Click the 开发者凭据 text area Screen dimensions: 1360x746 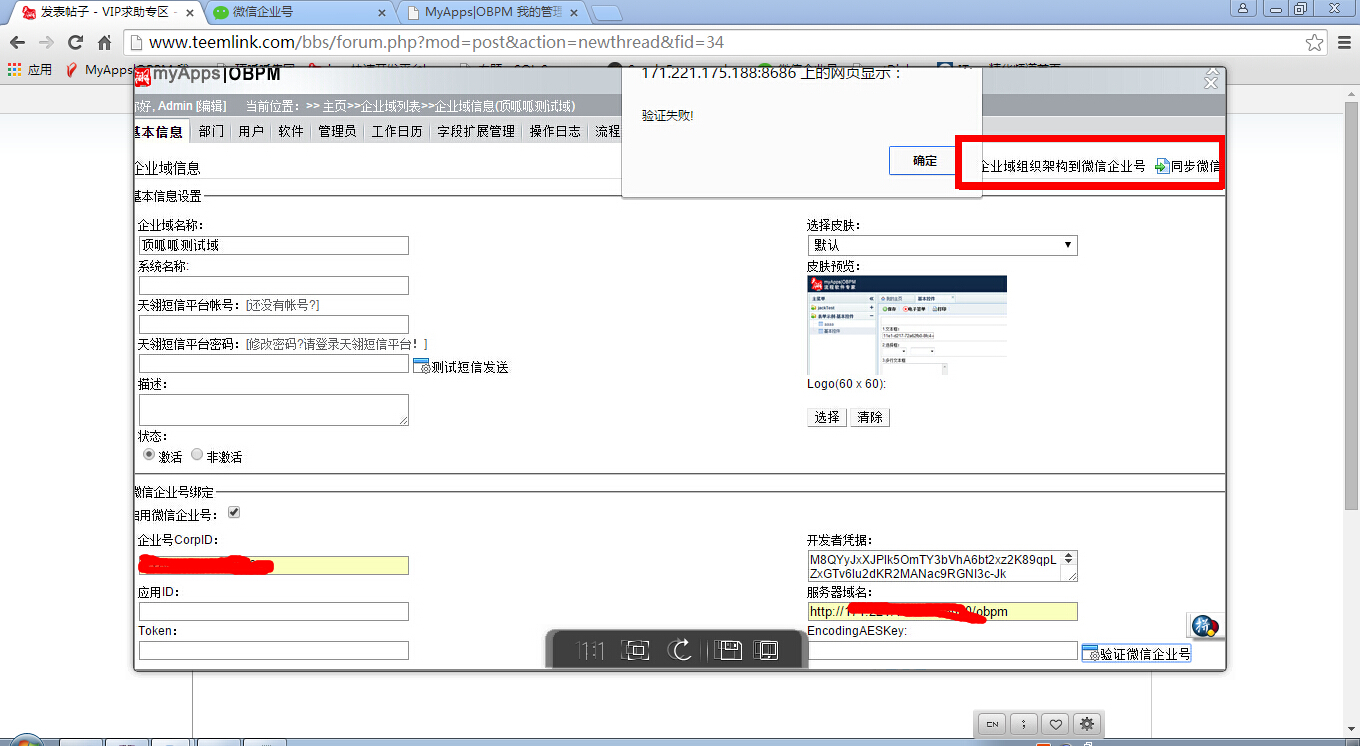tap(942, 566)
